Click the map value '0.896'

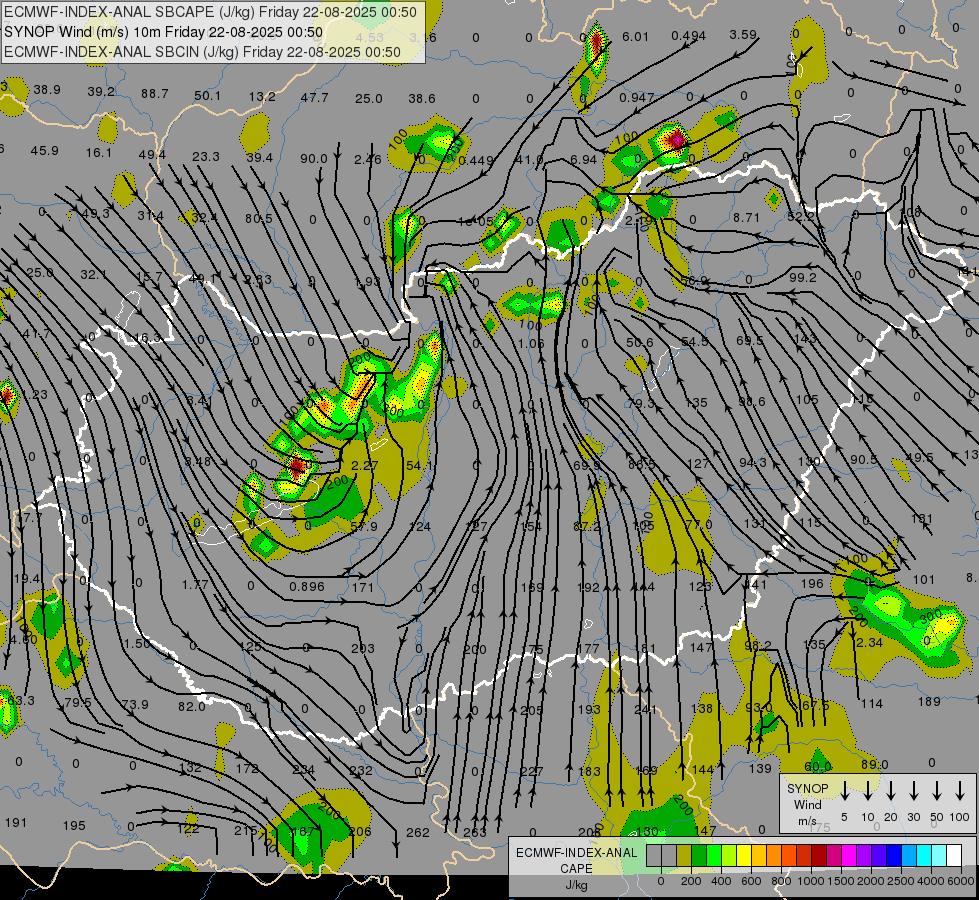click(307, 586)
